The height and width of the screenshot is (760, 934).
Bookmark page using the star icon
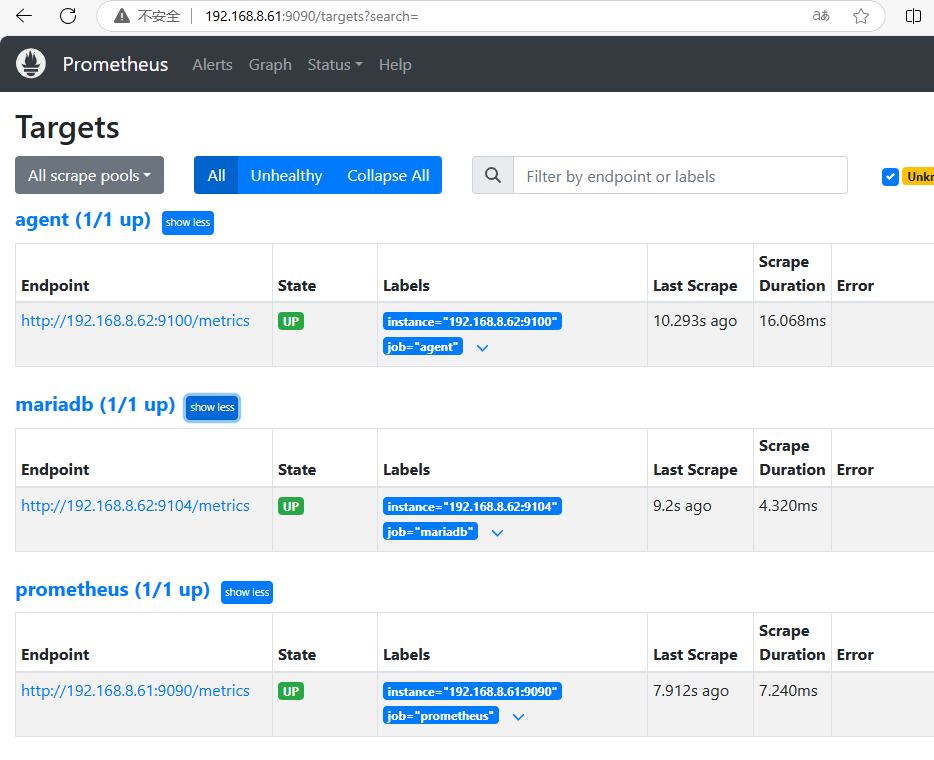(860, 16)
